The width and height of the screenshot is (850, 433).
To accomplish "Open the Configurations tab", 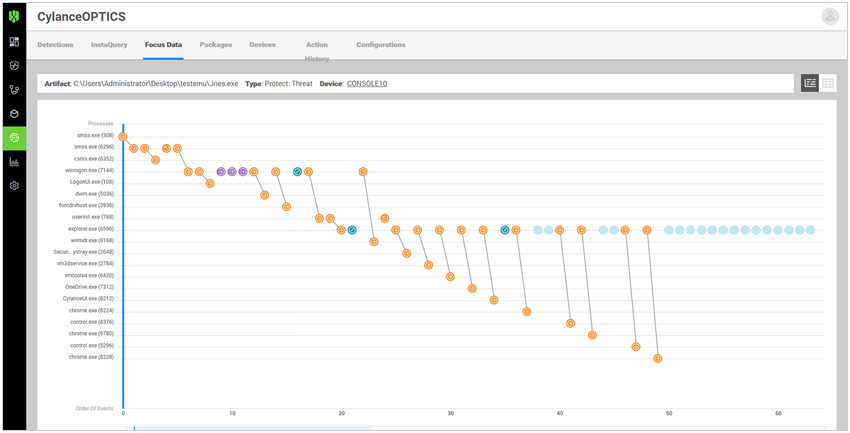I will 381,45.
